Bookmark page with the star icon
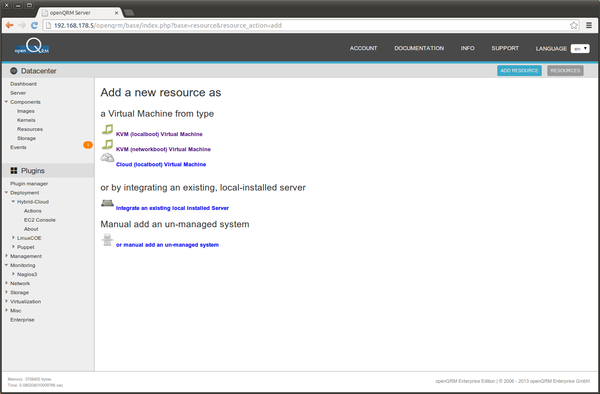Image resolution: width=600 pixels, height=394 pixels. (574, 25)
